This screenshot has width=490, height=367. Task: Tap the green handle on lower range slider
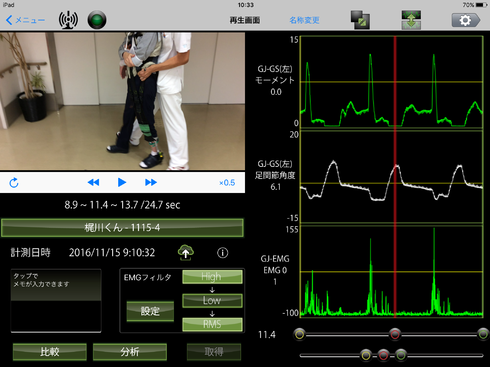pos(401,355)
